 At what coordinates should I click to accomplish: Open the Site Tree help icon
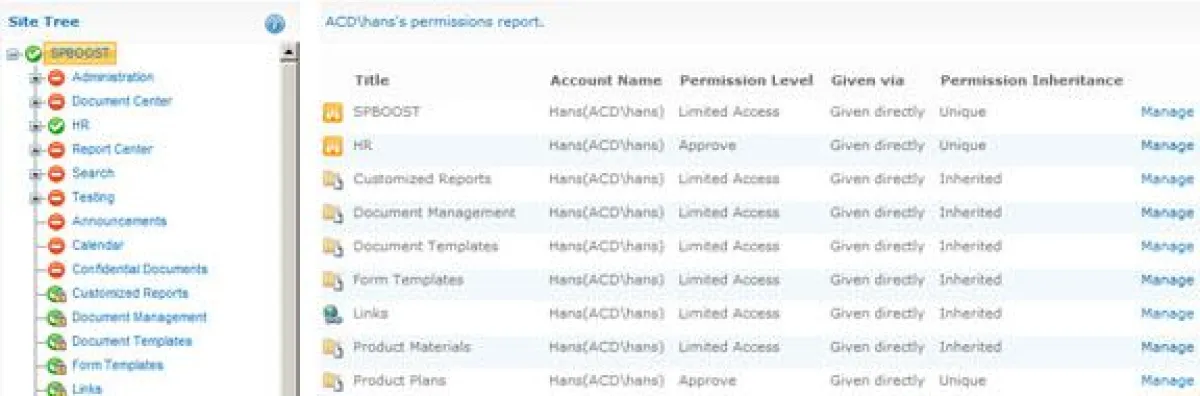[x=275, y=24]
